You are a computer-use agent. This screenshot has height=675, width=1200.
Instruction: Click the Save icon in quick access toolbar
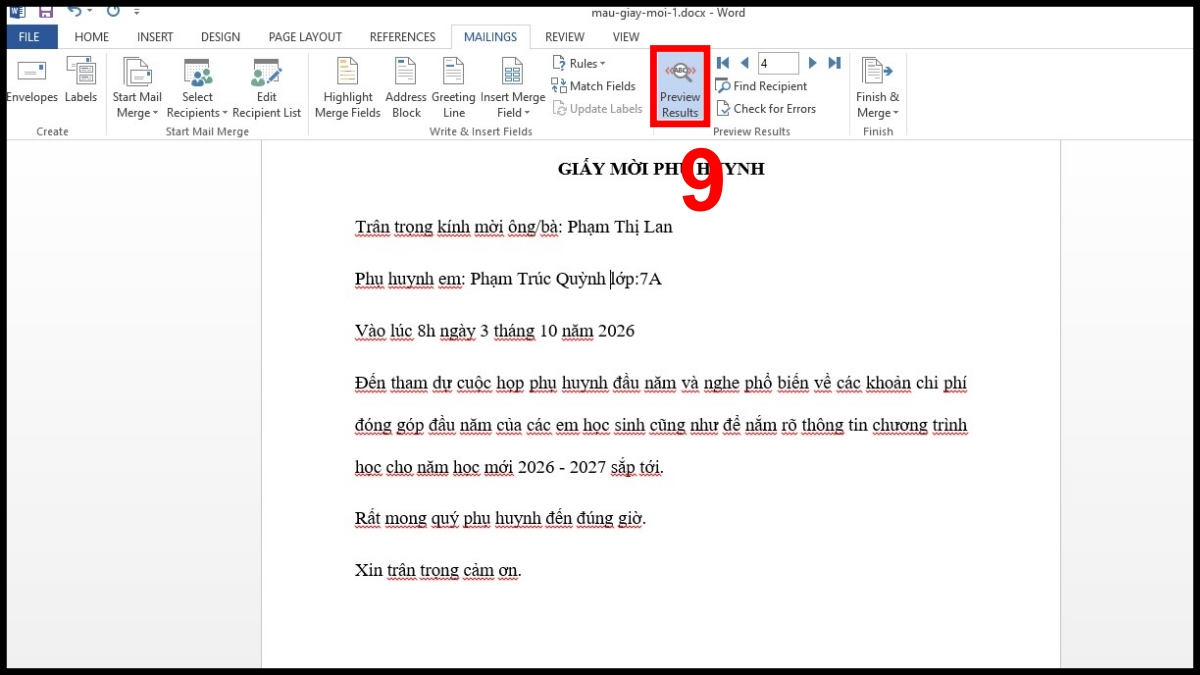coord(46,12)
